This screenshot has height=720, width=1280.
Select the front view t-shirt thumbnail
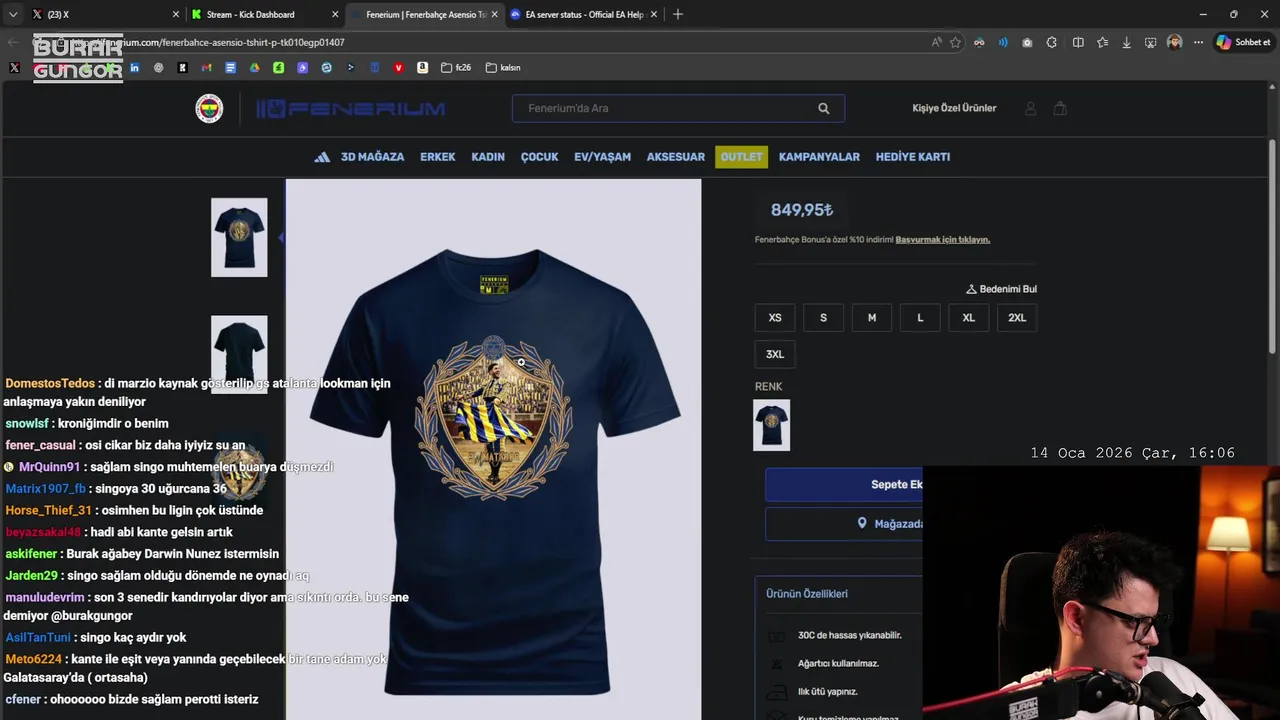point(239,237)
